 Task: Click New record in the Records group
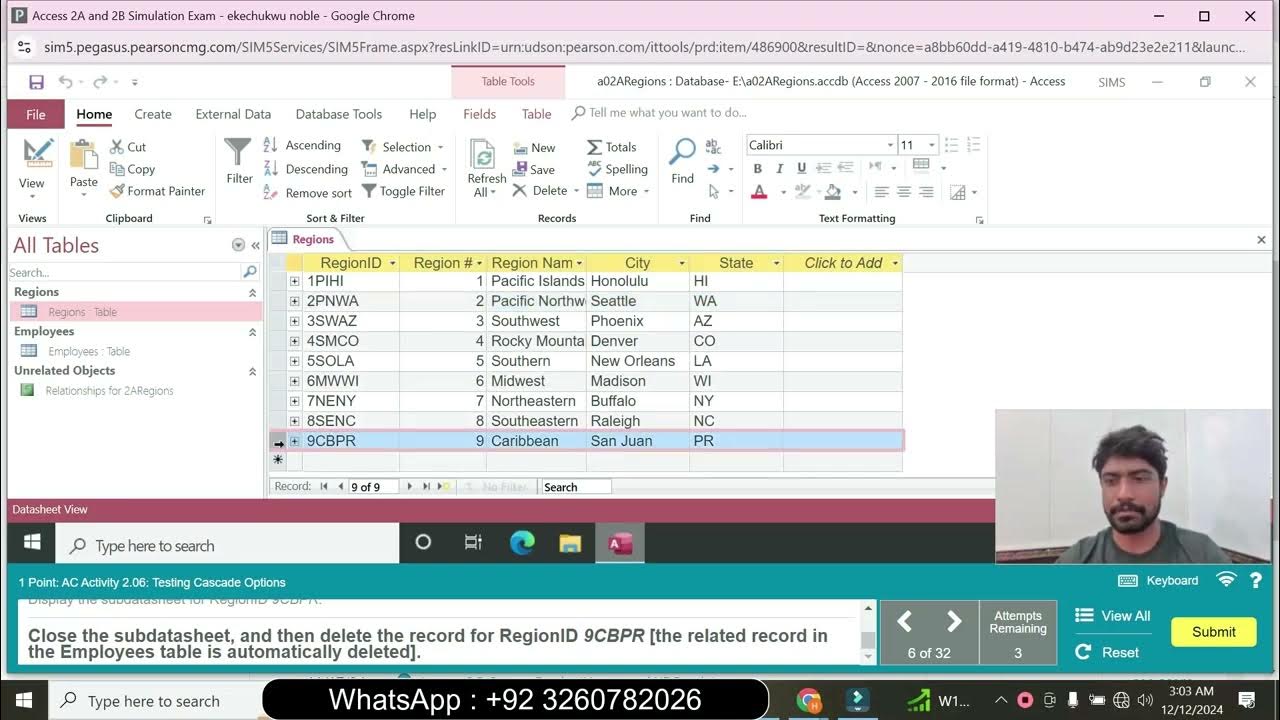534,147
